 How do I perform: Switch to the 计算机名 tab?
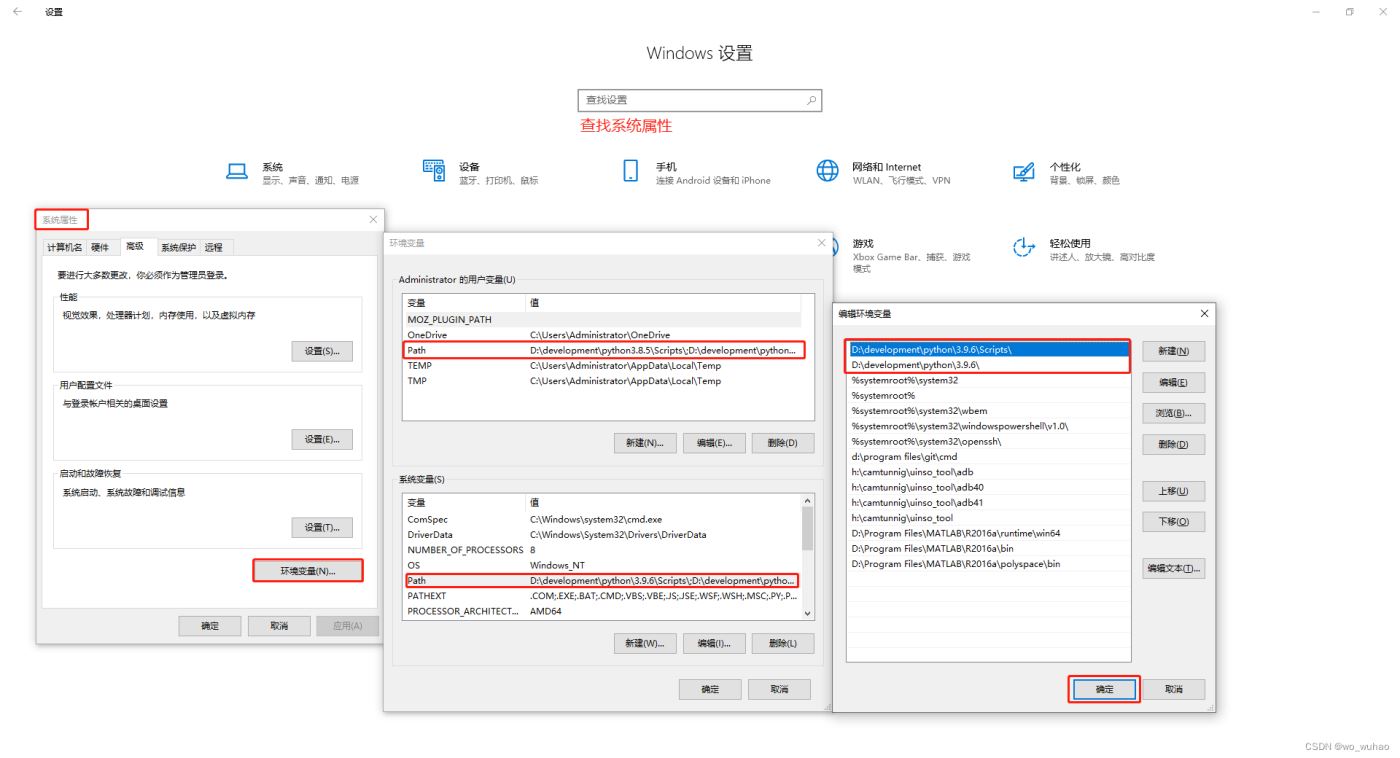click(64, 246)
